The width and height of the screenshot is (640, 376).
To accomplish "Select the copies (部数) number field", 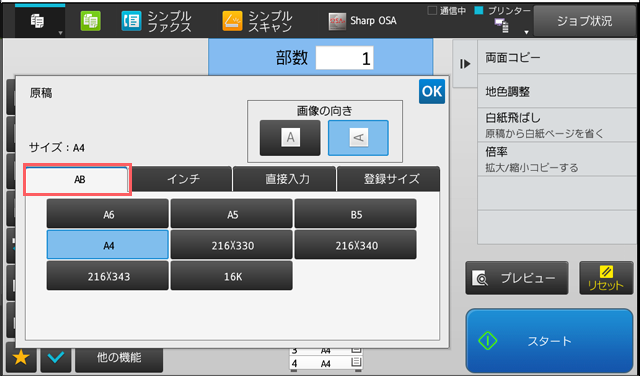I will pos(344,58).
